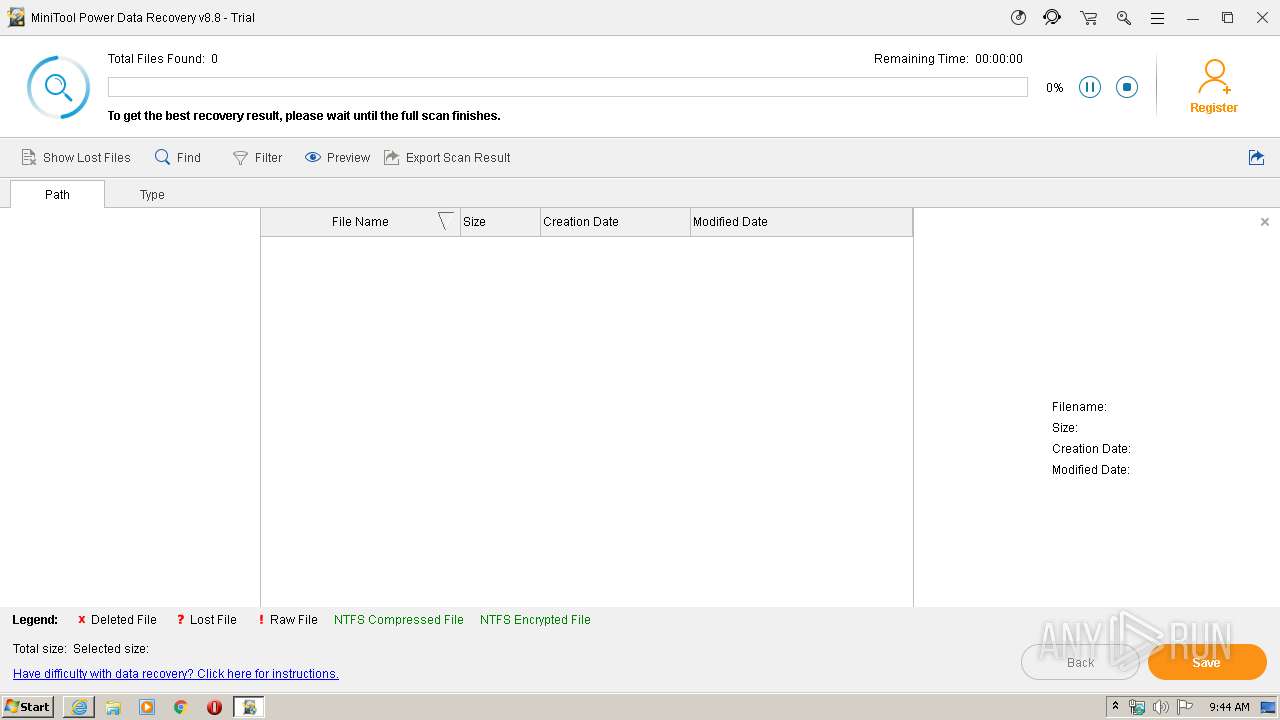Open the Find tool
This screenshot has height=720, width=1280.
click(178, 157)
